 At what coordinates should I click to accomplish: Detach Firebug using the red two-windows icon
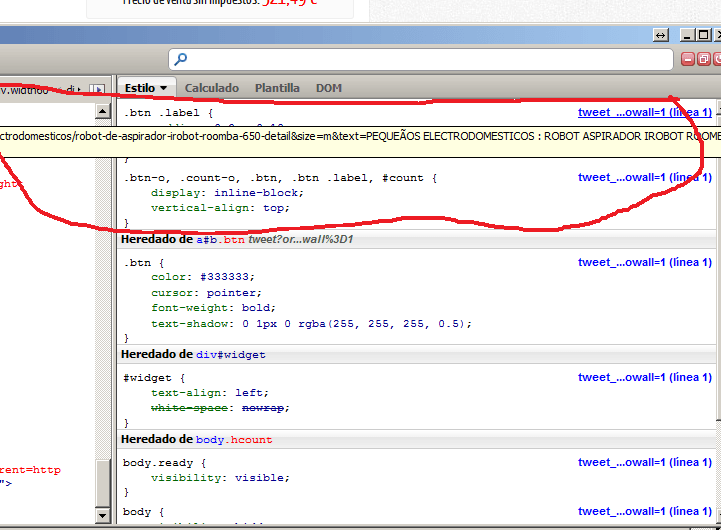tap(704, 59)
